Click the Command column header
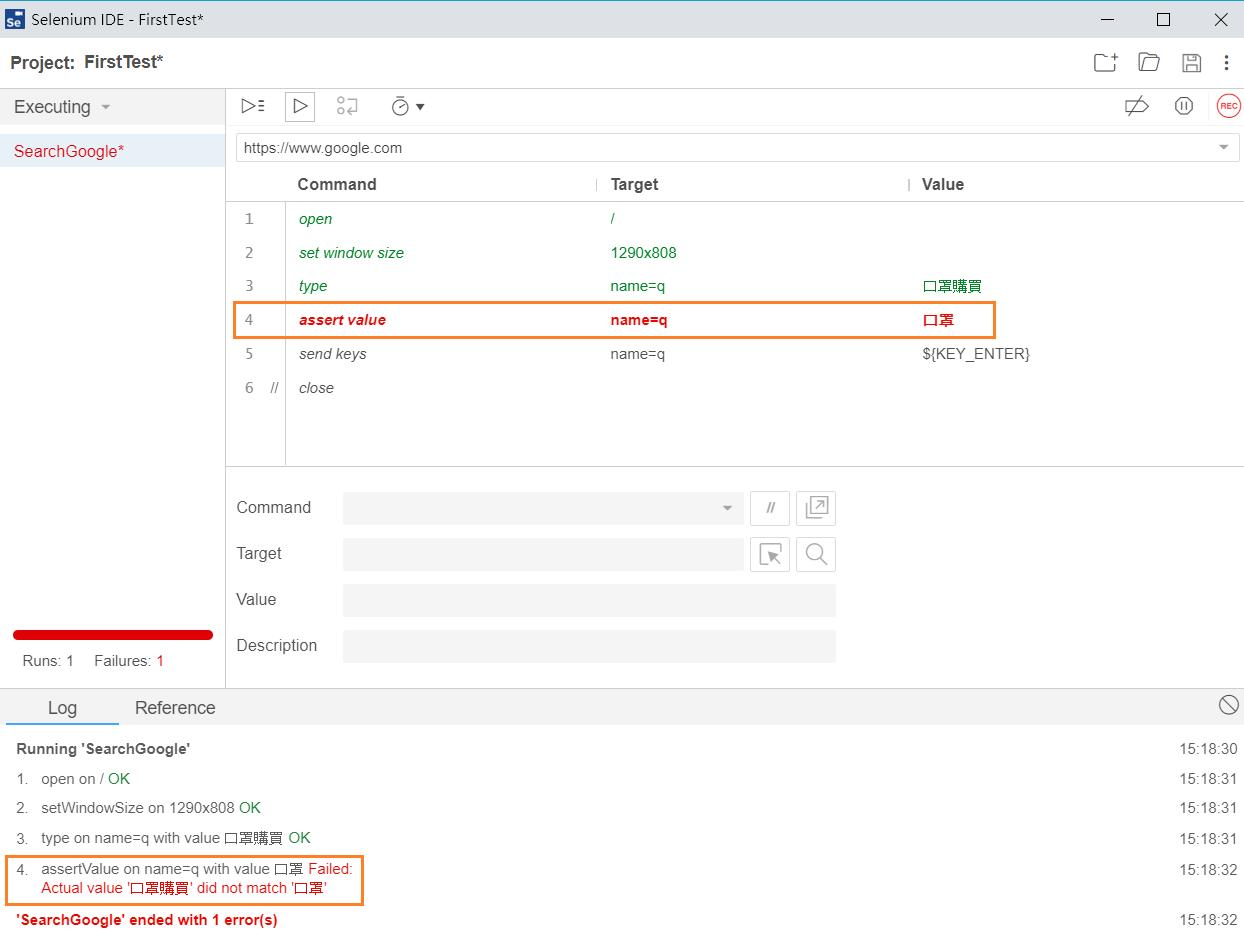Image resolution: width=1244 pixels, height=937 pixels. pyautogui.click(x=337, y=184)
